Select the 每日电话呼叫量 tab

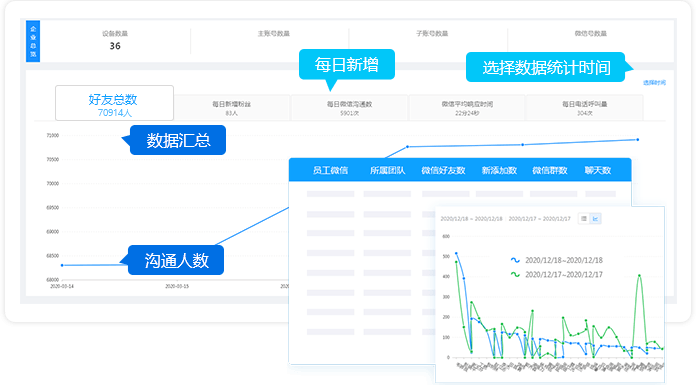pos(584,108)
